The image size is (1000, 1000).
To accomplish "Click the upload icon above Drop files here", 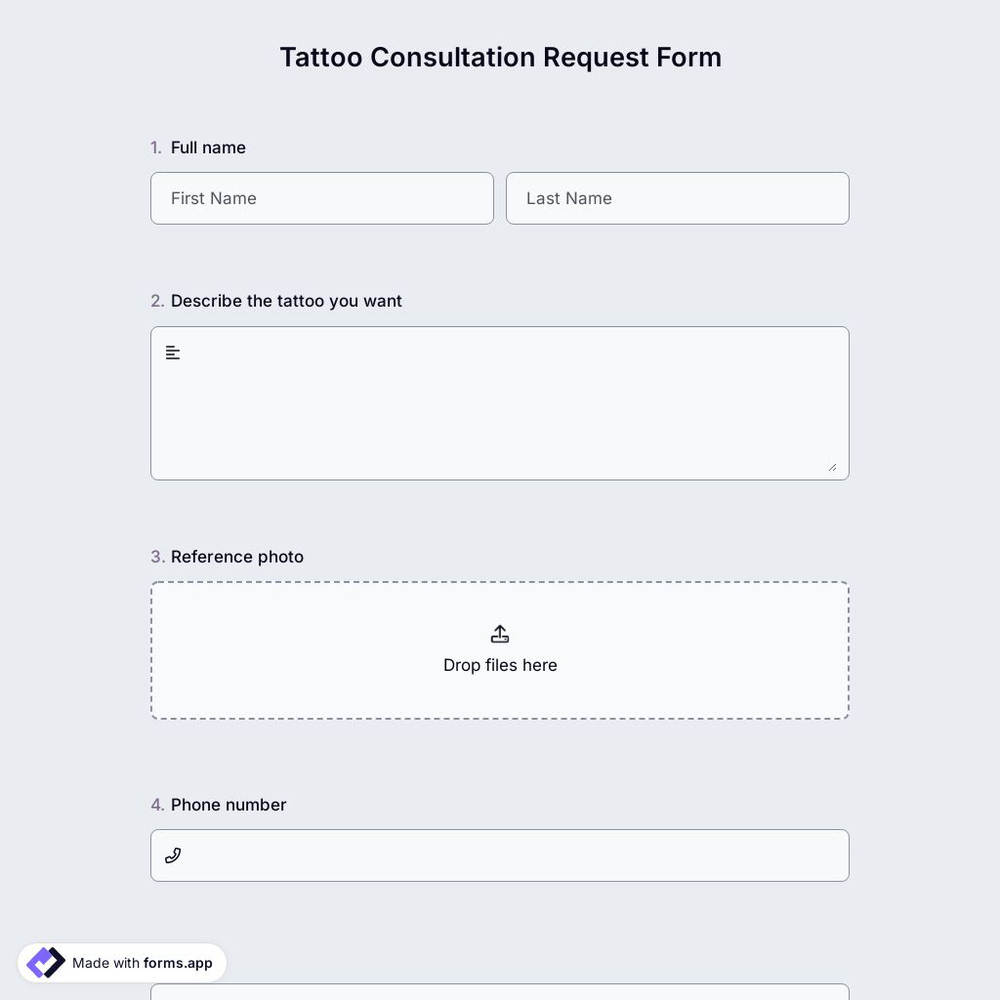I will 500,633.
